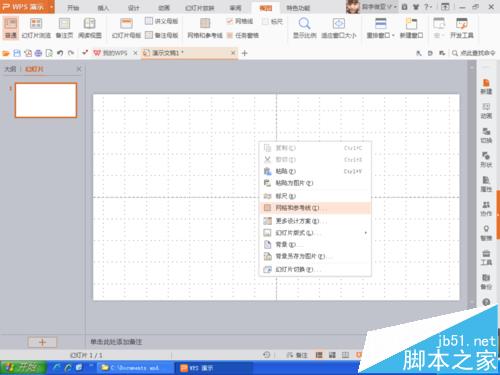Expand the help question-mark dropdown in title bar
Screen dimensions: 500x375
(x=428, y=7)
